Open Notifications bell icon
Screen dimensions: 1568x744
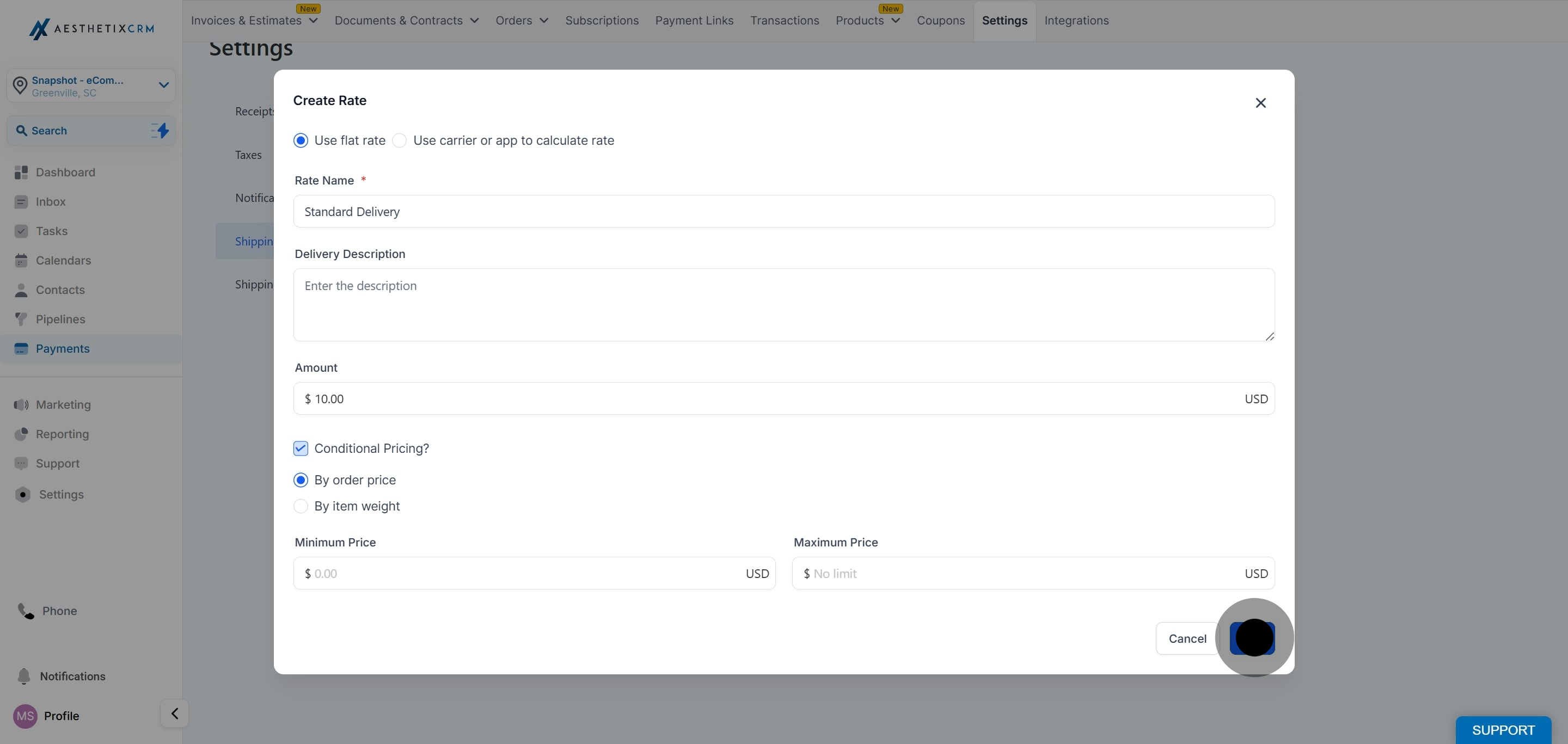click(x=24, y=677)
